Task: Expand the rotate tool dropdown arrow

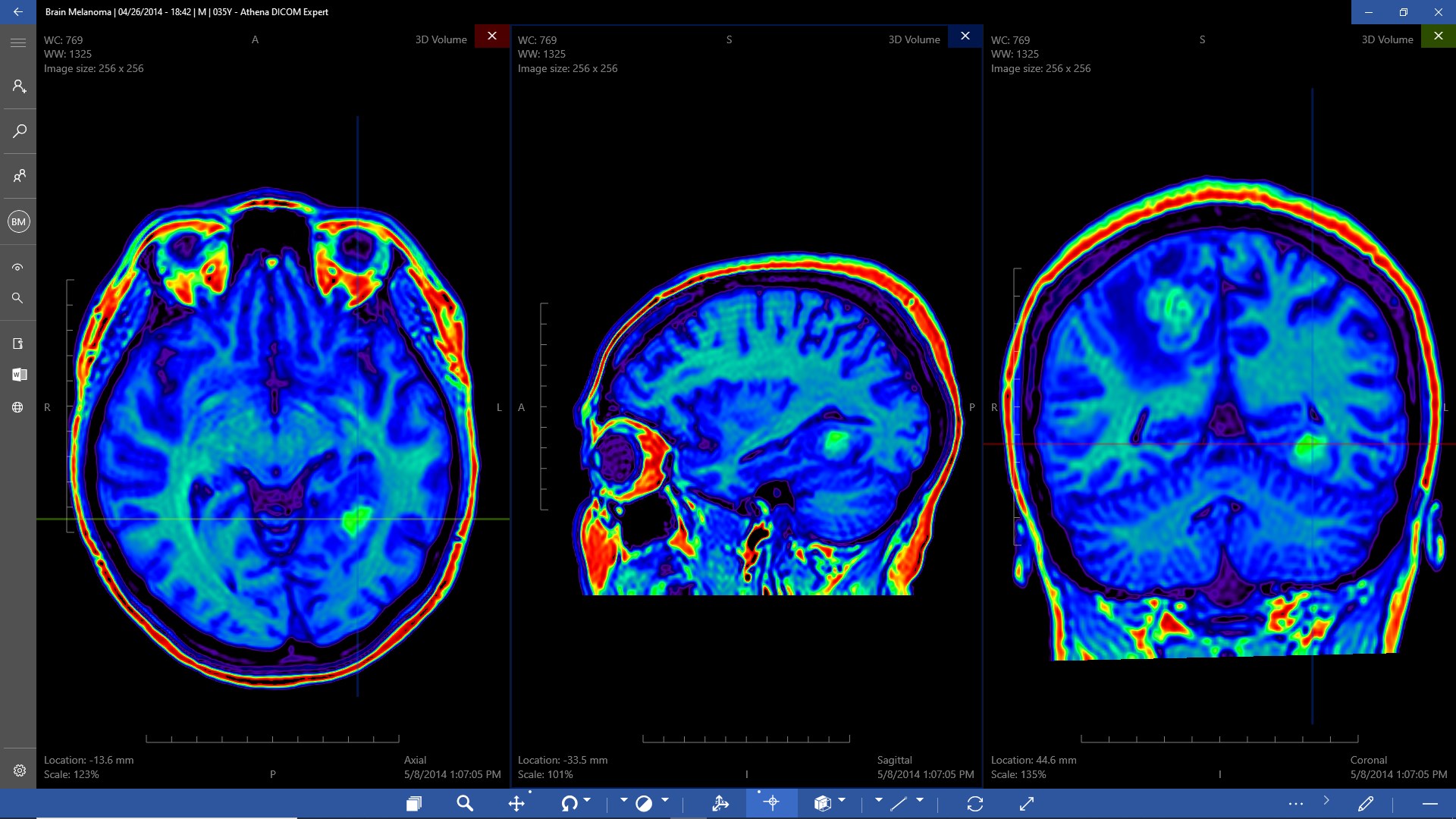Action: coord(587,800)
